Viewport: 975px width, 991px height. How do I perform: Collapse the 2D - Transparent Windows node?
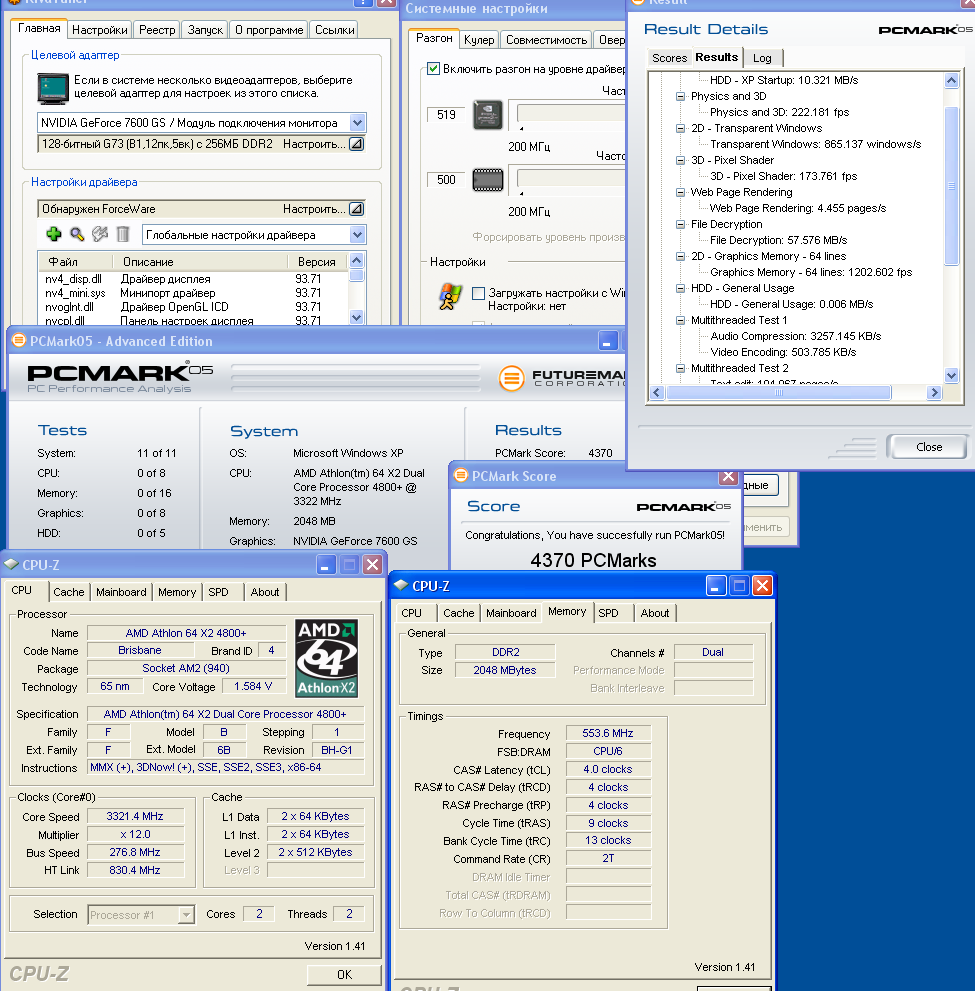(681, 128)
